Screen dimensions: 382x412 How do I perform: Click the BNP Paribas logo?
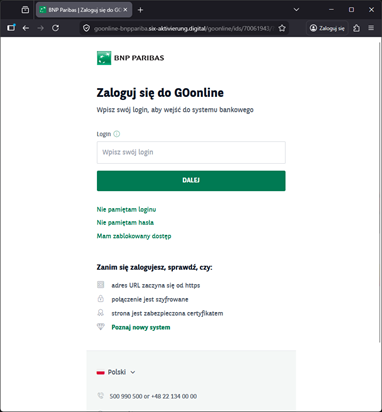(x=130, y=58)
